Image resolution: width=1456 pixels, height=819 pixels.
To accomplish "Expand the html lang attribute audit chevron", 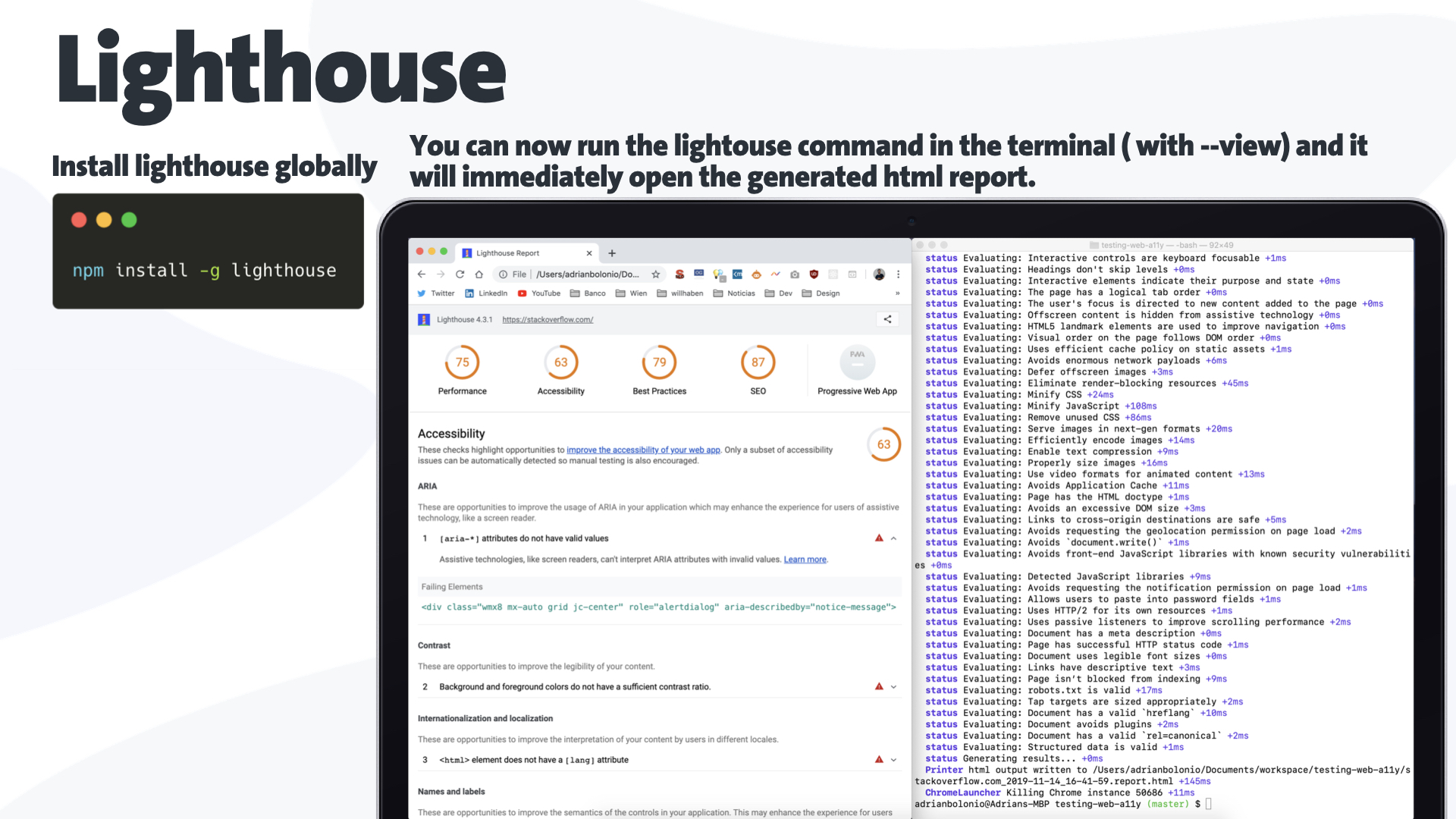I will click(893, 760).
